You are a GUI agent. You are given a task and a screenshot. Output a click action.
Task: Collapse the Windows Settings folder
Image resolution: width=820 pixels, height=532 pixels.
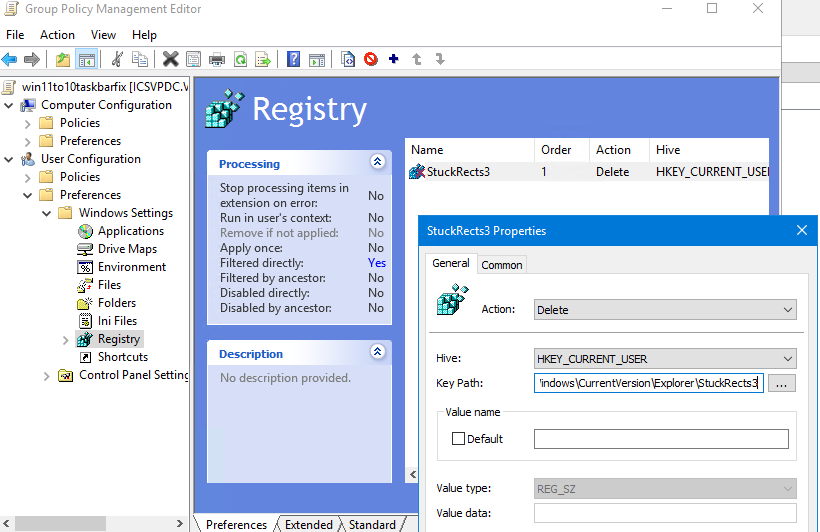tap(47, 213)
